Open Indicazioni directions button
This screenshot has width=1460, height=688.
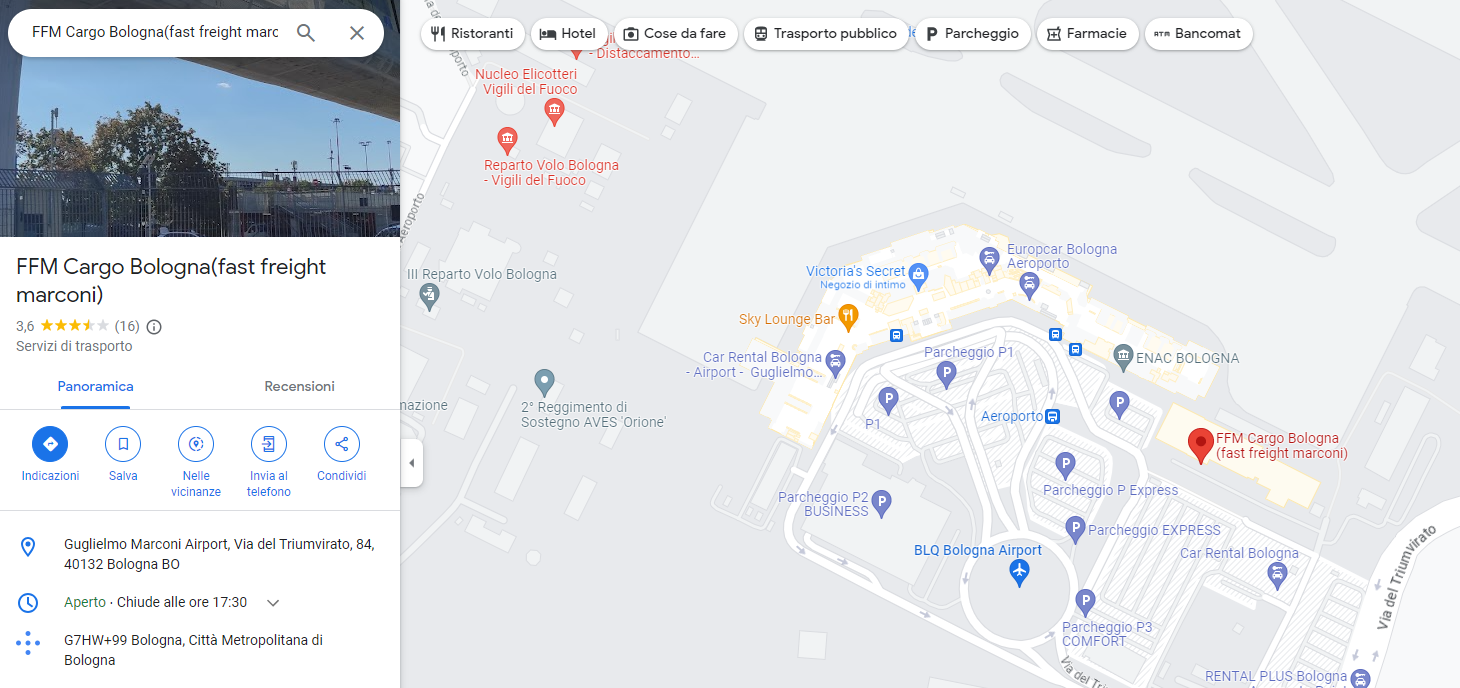[50, 444]
